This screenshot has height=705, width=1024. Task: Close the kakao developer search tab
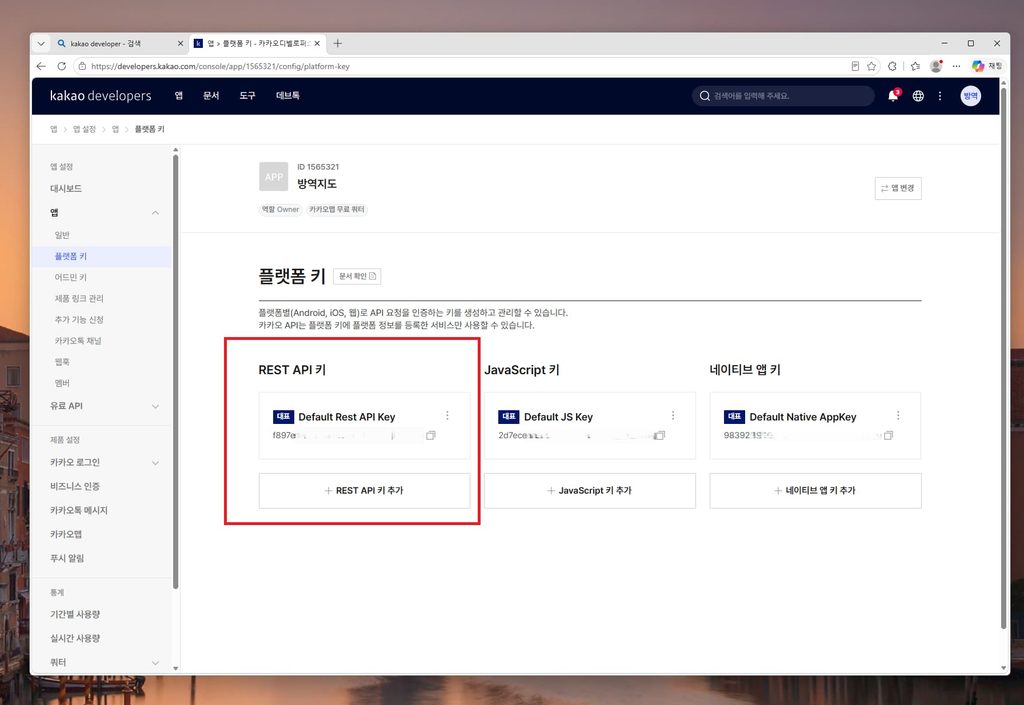click(180, 44)
